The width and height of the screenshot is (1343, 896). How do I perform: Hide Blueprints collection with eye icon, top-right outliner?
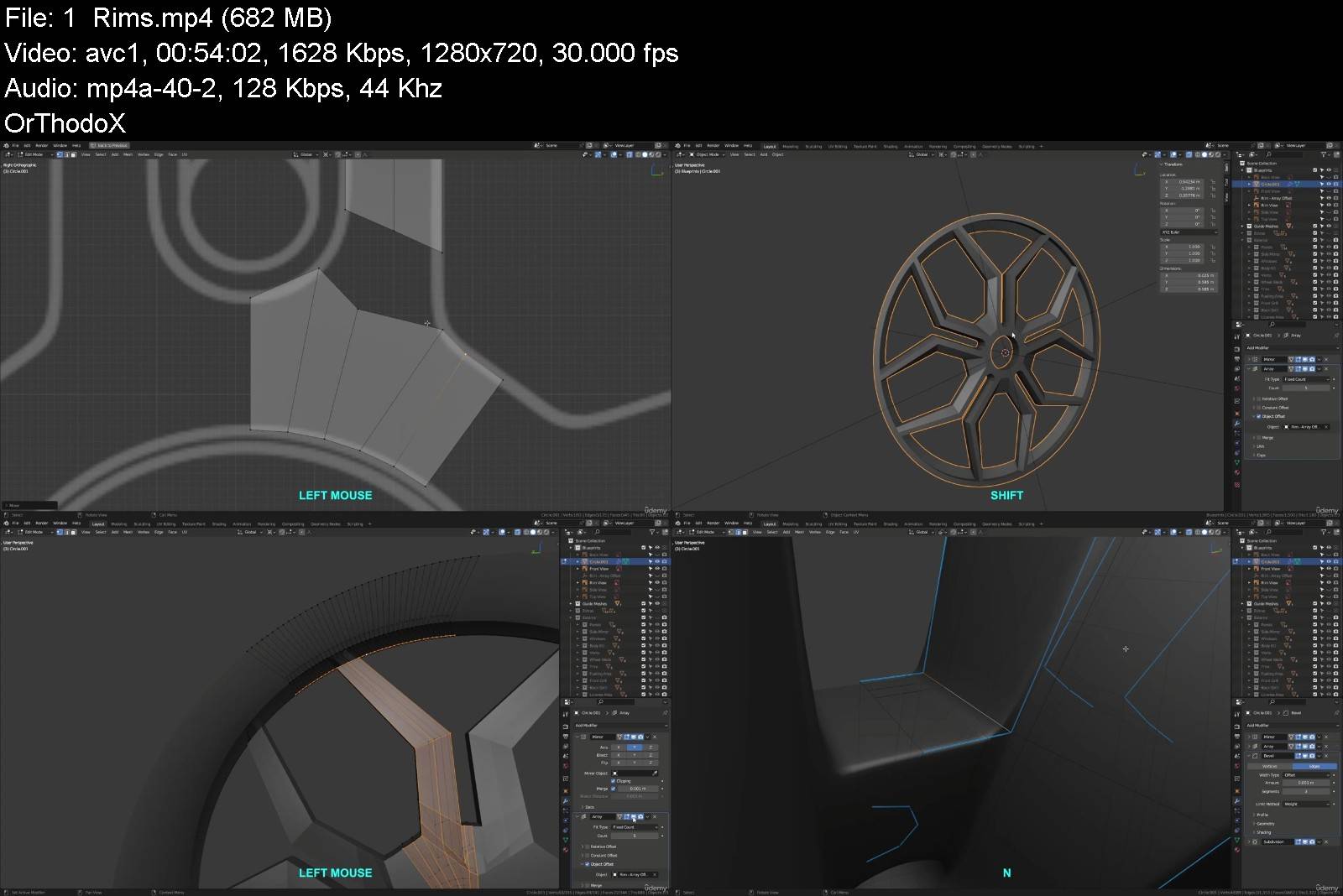1329,170
